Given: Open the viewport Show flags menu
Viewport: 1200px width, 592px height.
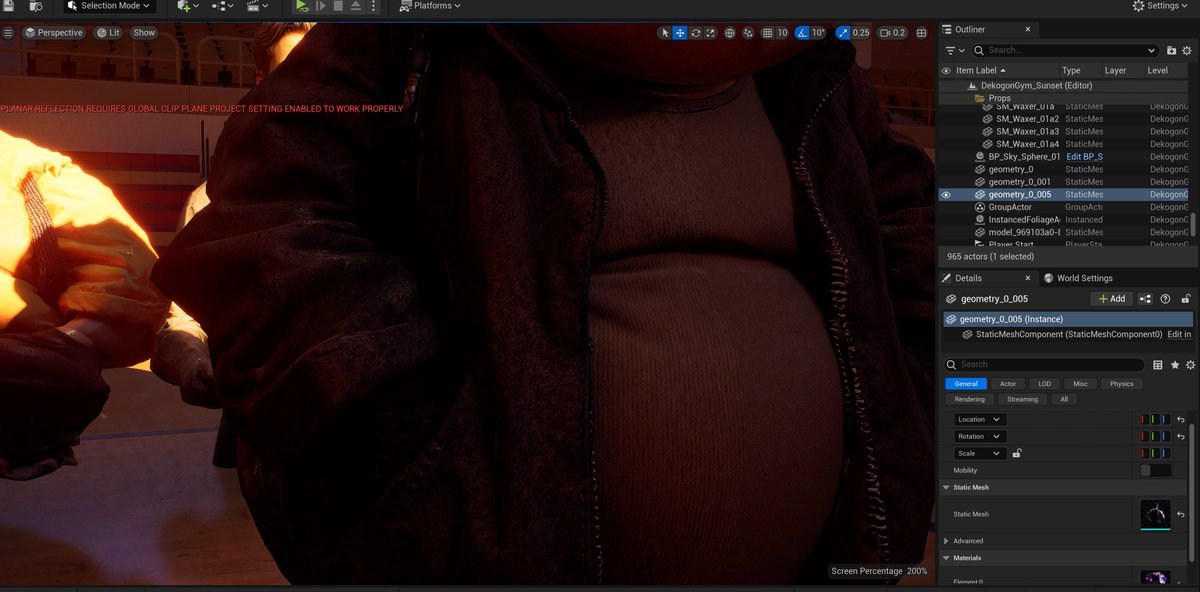Looking at the screenshot, I should (144, 33).
